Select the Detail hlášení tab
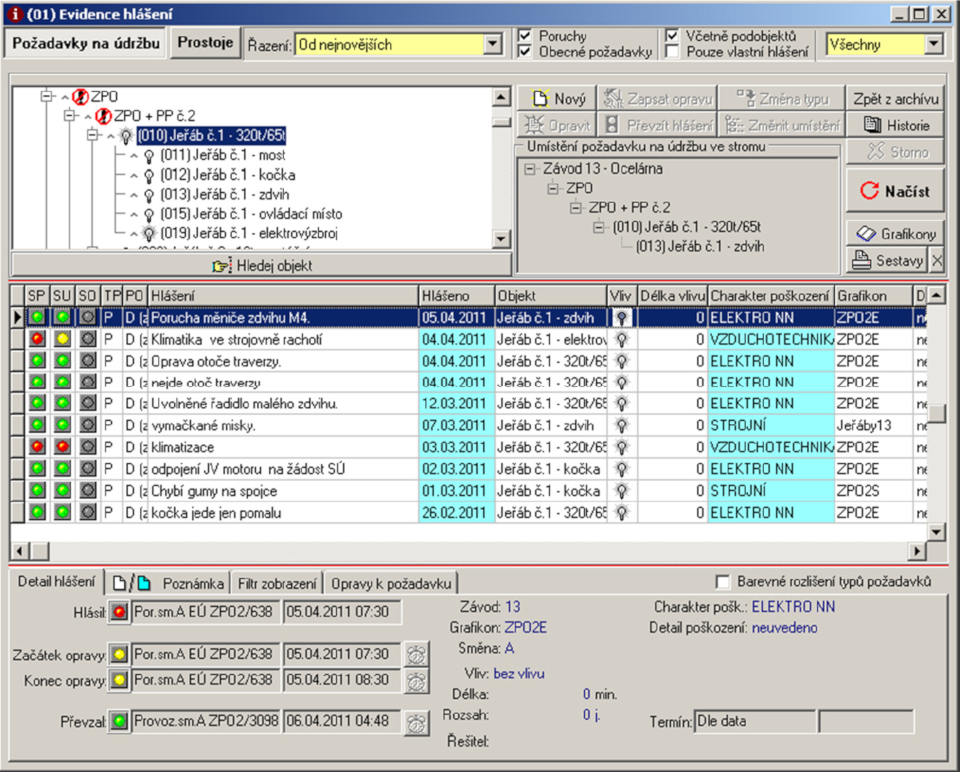 tap(56, 582)
